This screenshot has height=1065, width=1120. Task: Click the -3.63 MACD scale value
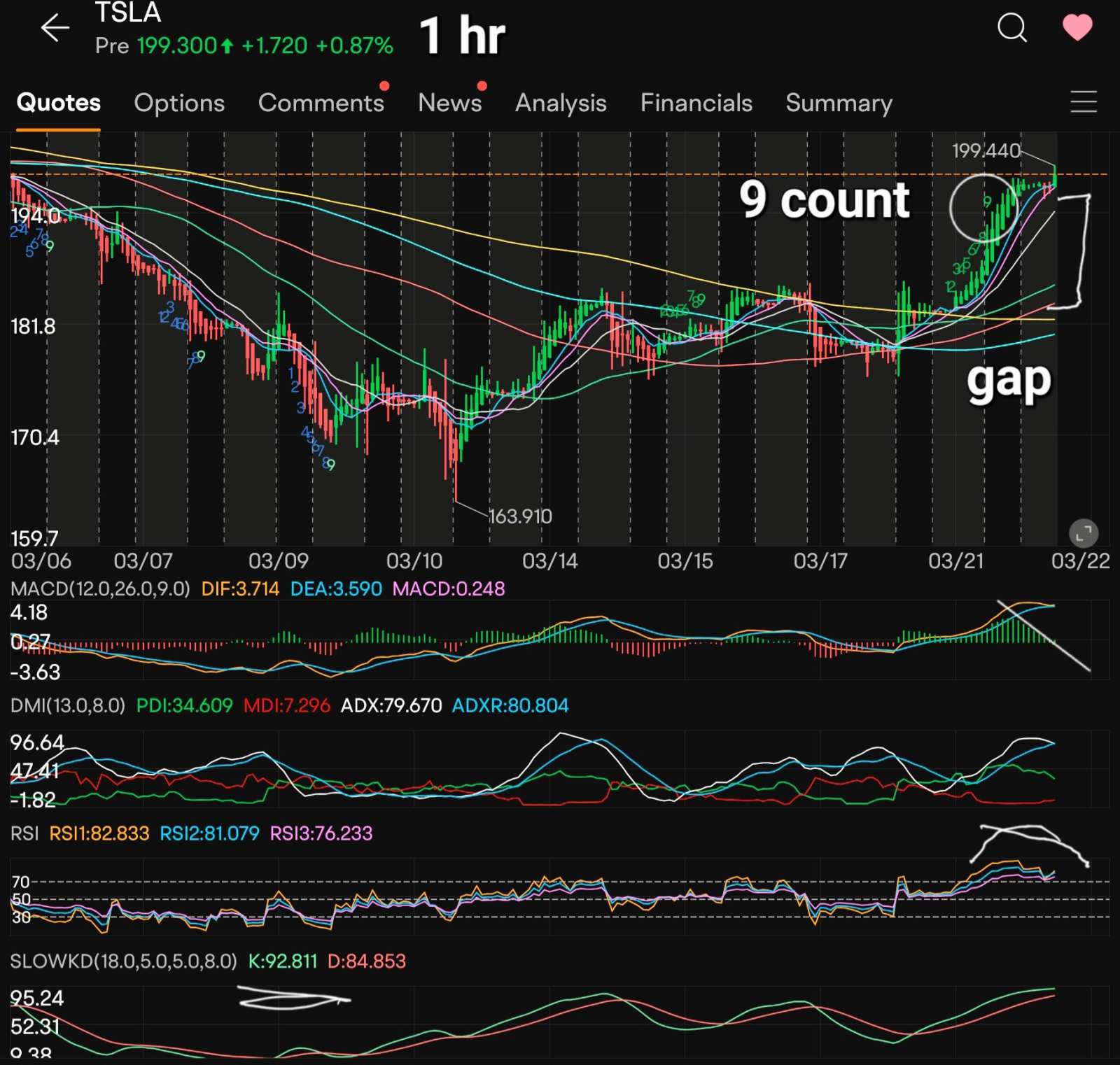click(x=36, y=672)
